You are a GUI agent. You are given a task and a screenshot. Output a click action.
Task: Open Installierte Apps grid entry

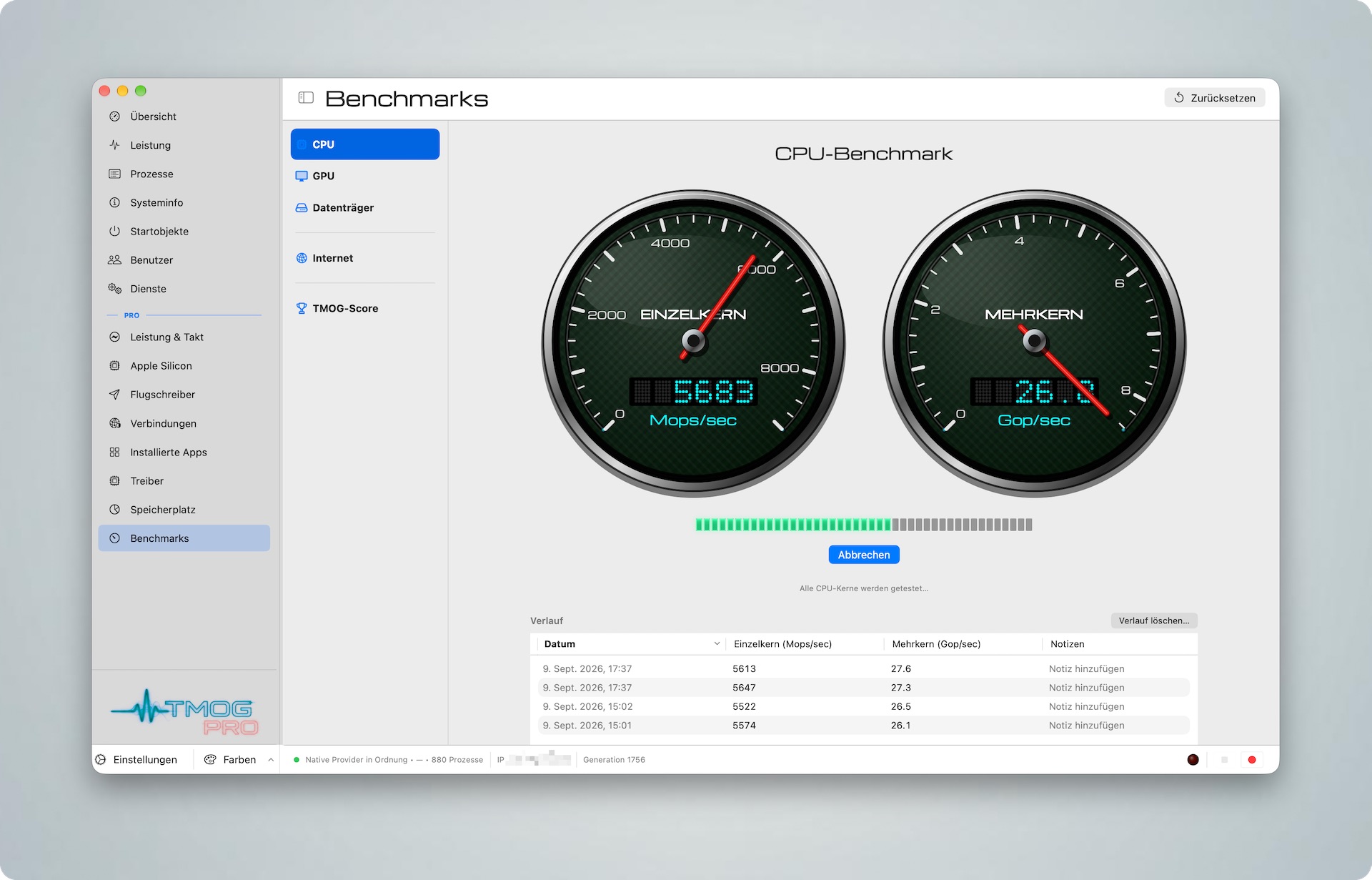[x=184, y=452]
